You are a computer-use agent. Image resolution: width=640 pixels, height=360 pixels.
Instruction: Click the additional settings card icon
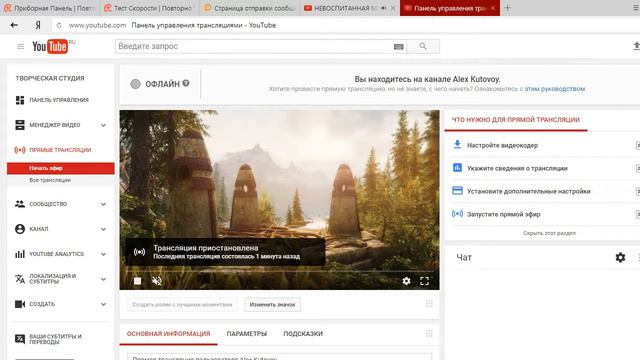(x=457, y=191)
